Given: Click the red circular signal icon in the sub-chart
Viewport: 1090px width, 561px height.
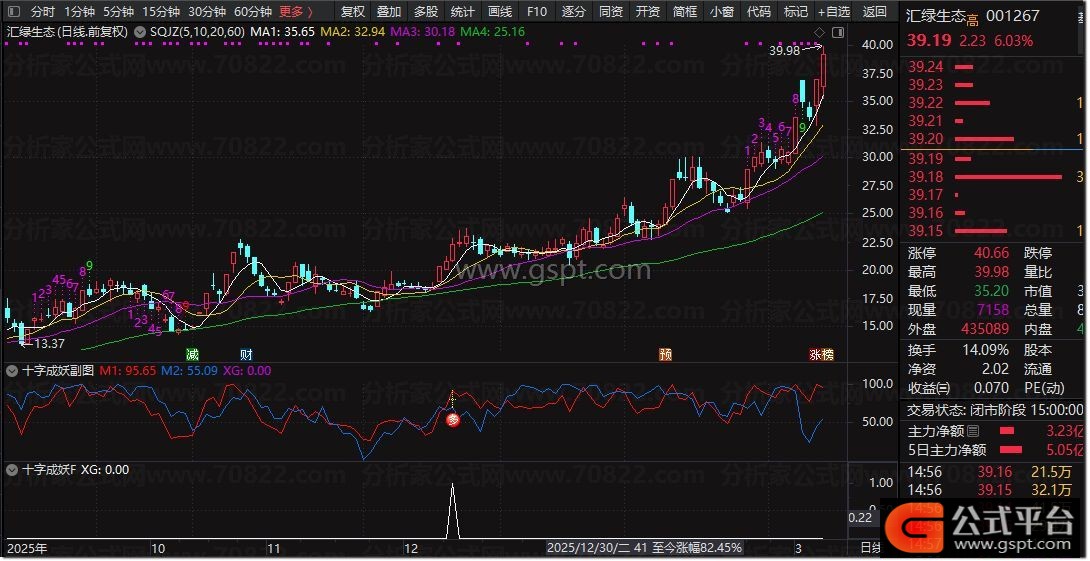Looking at the screenshot, I should (452, 421).
